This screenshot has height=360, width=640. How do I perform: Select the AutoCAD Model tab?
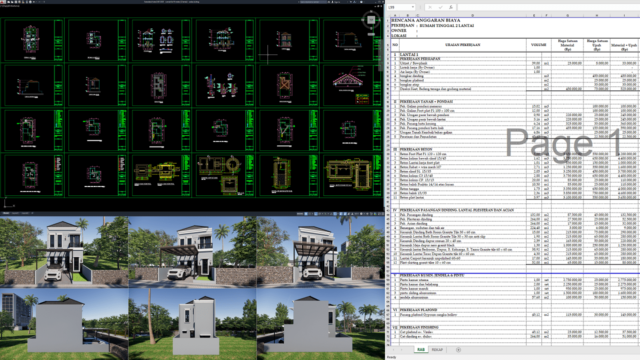tap(6, 213)
